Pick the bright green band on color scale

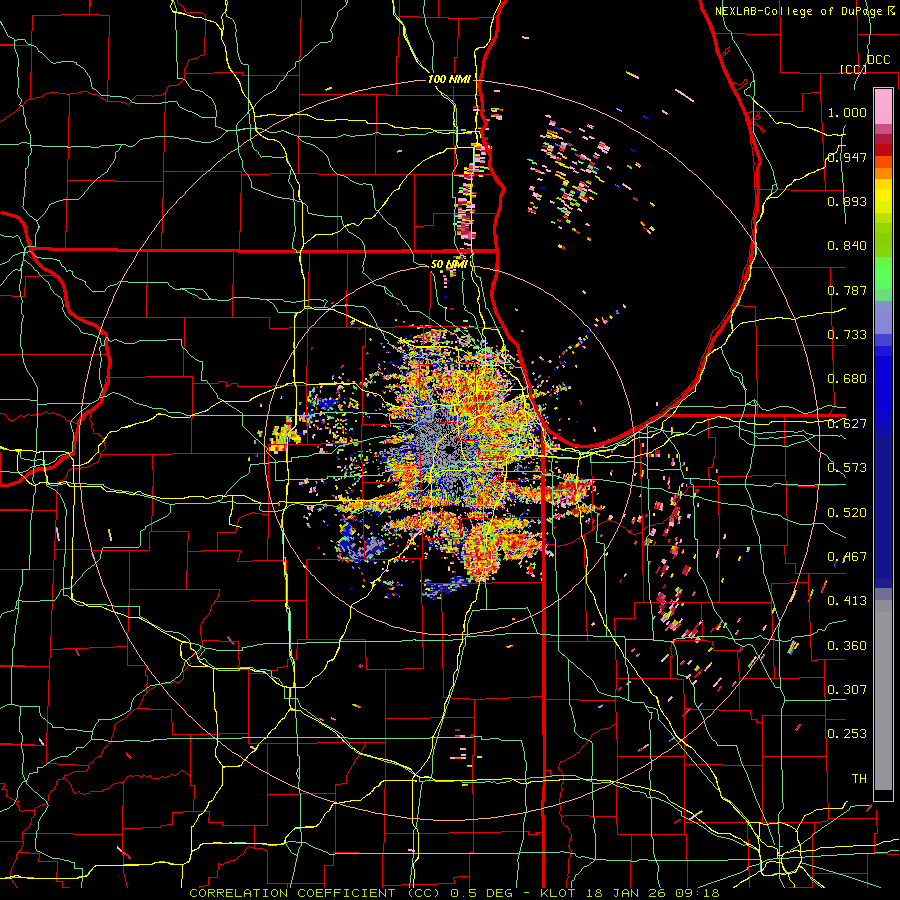click(883, 273)
